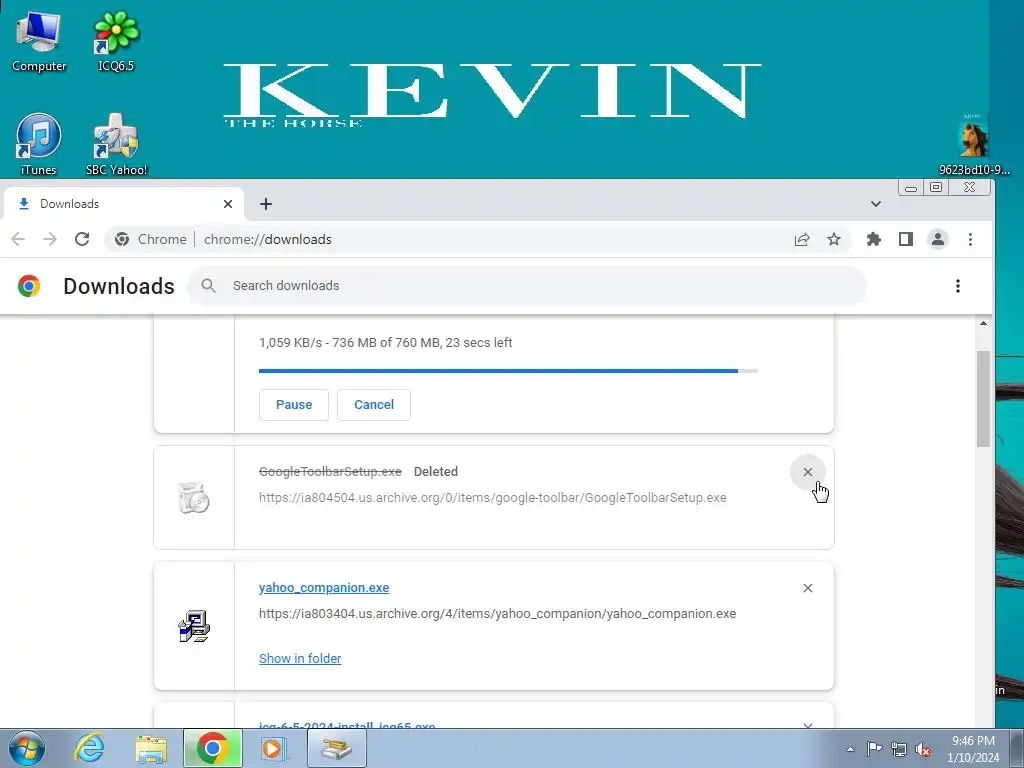The width and height of the screenshot is (1024, 768).
Task: Open Windows Explorer from taskbar
Action: 151,748
